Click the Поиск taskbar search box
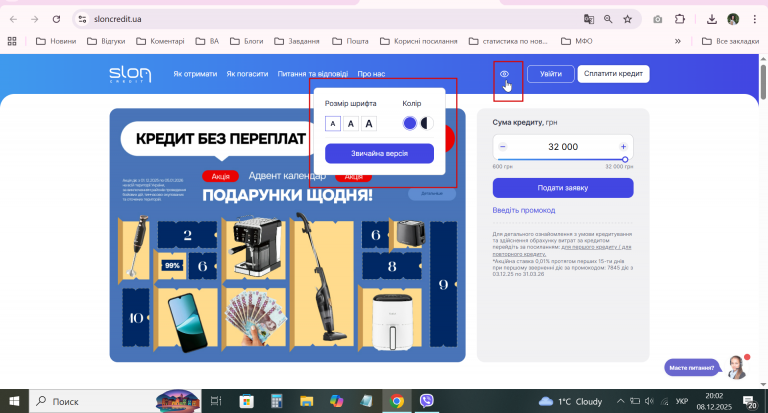The width and height of the screenshot is (768, 413). coord(115,401)
